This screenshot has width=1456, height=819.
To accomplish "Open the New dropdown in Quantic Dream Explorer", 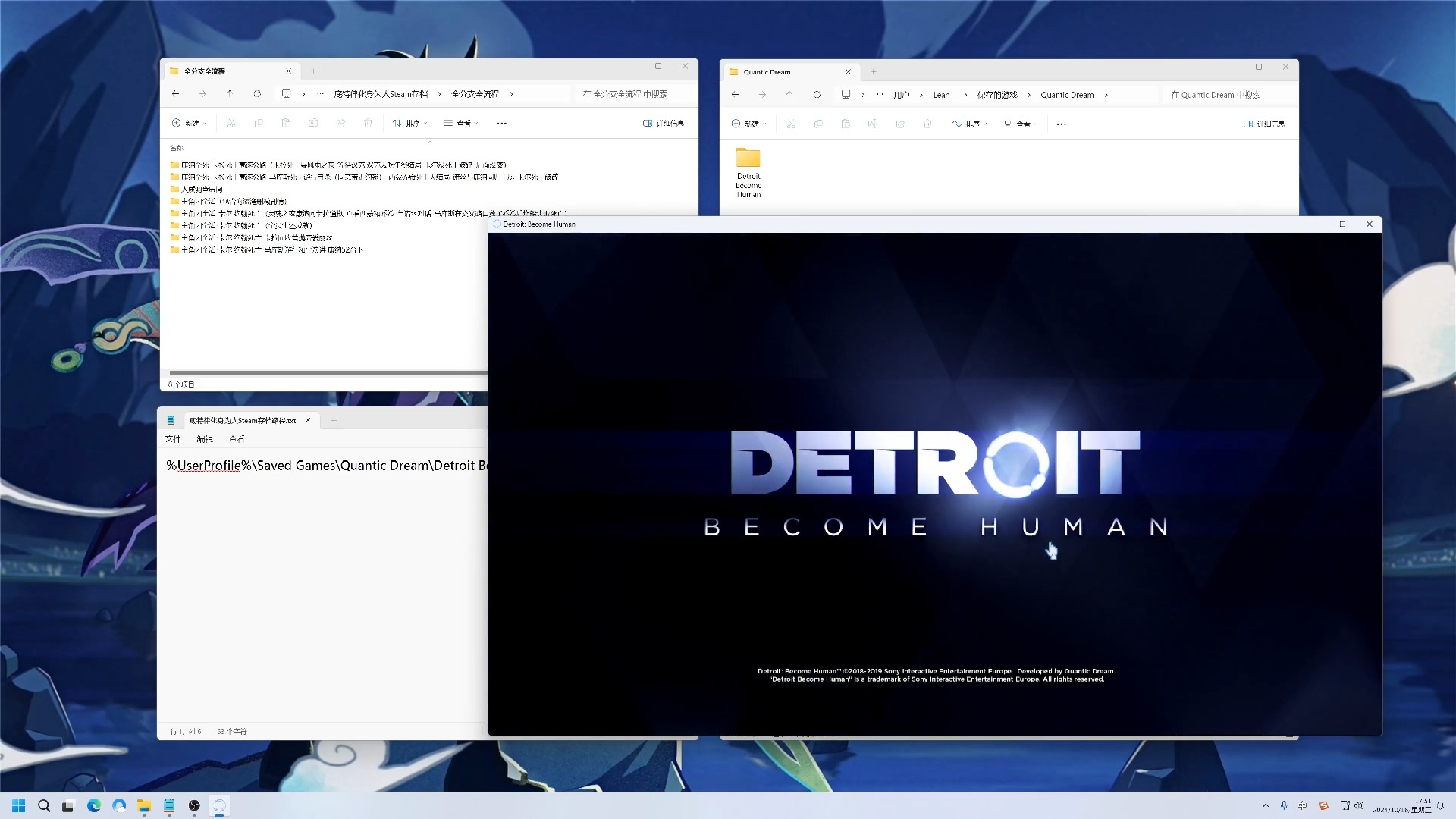I will coord(749,124).
